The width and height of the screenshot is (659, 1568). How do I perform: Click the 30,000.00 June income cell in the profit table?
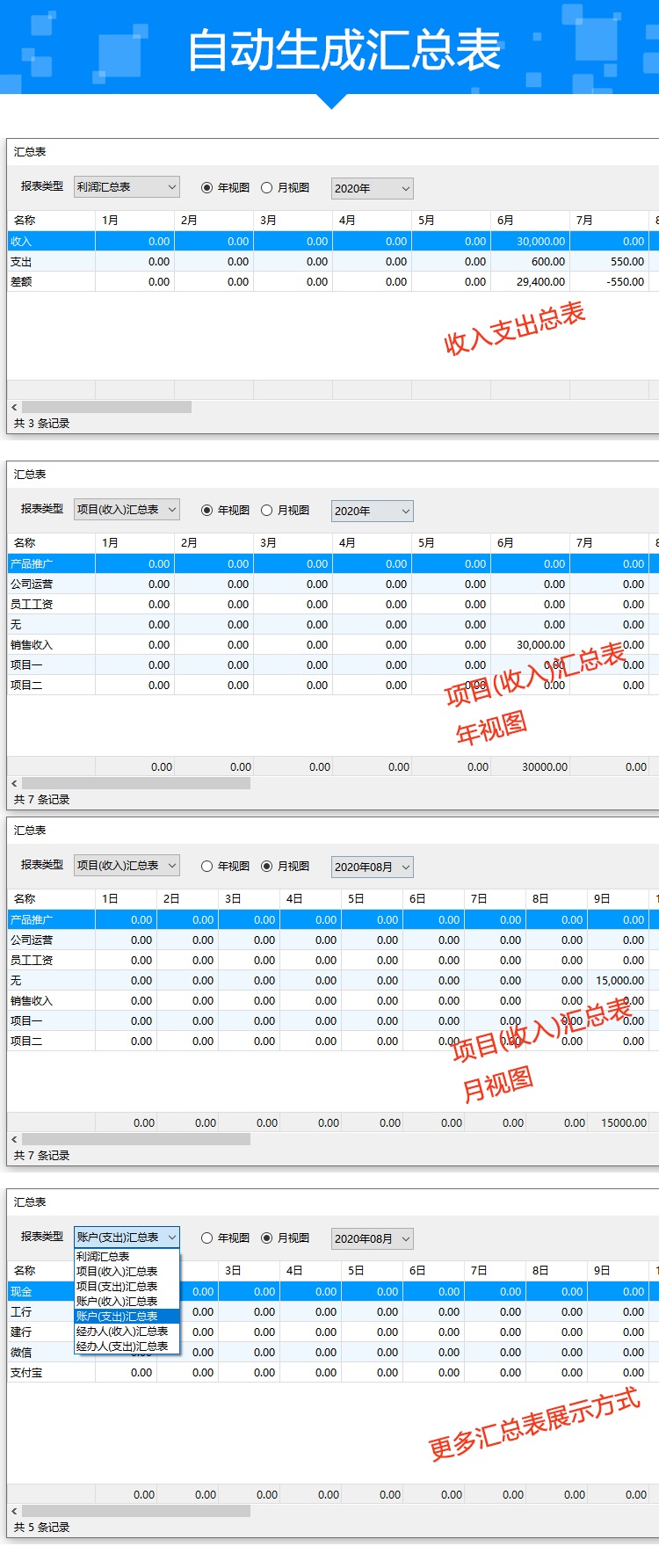click(x=530, y=241)
